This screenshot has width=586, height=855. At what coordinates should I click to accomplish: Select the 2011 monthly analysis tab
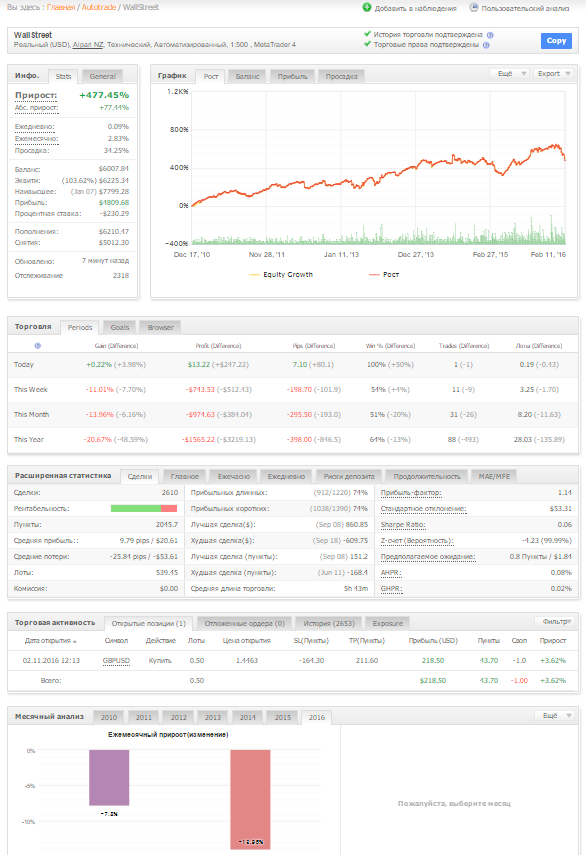tap(143, 717)
